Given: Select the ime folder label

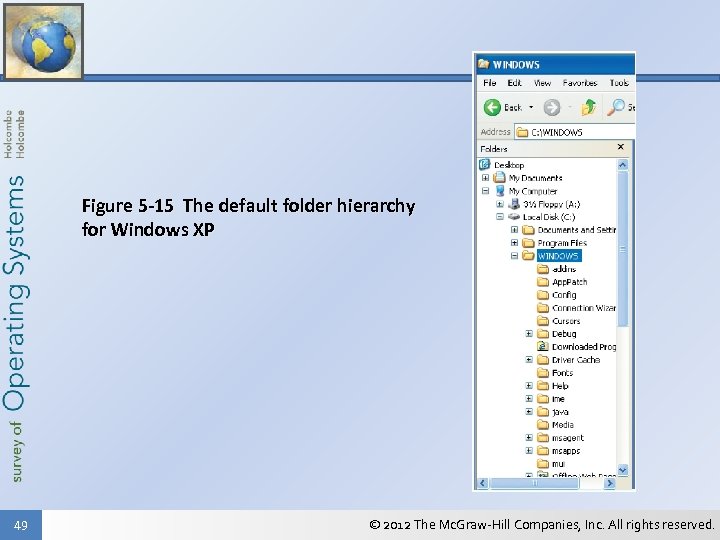Looking at the screenshot, I should (558, 399).
